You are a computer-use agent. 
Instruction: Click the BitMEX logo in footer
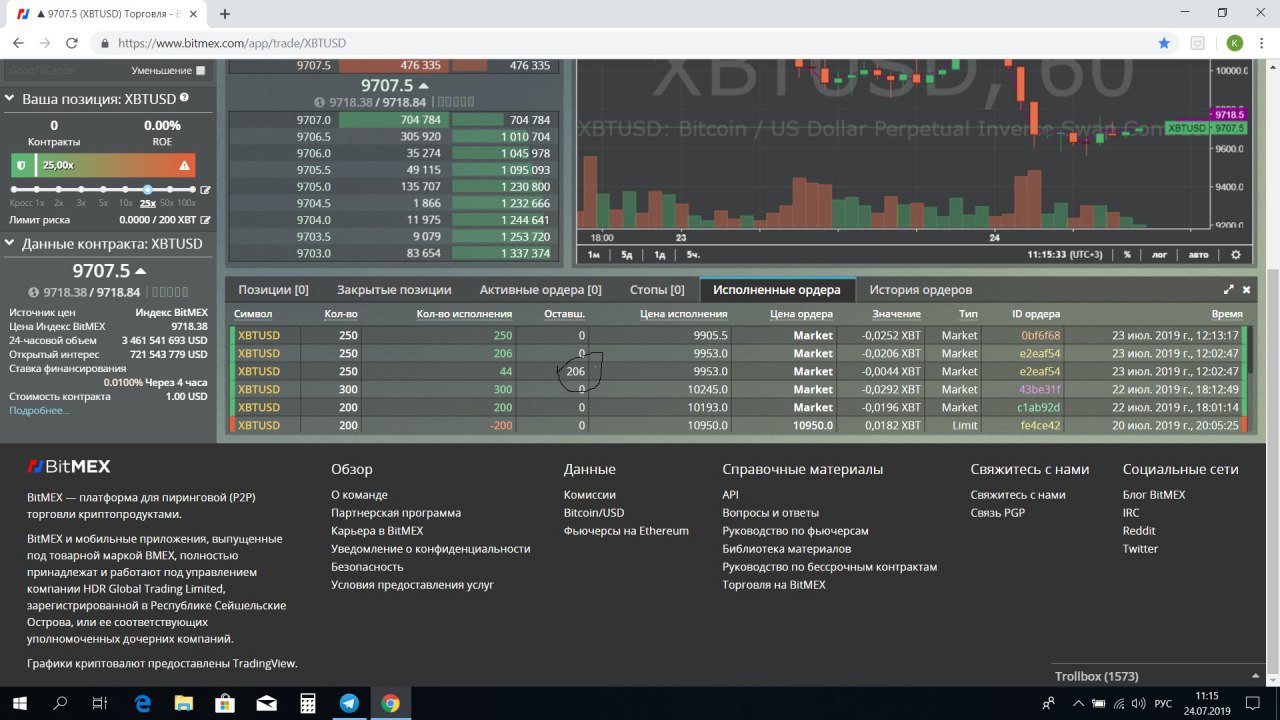pos(69,467)
